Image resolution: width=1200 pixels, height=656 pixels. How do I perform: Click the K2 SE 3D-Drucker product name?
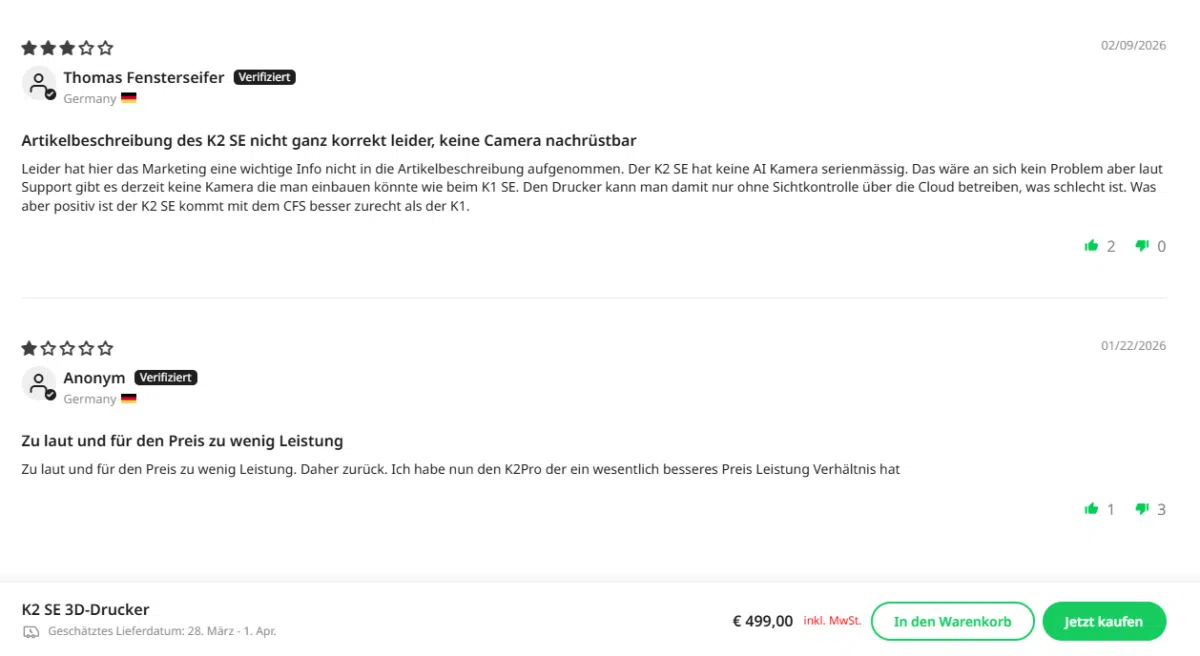click(x=86, y=609)
